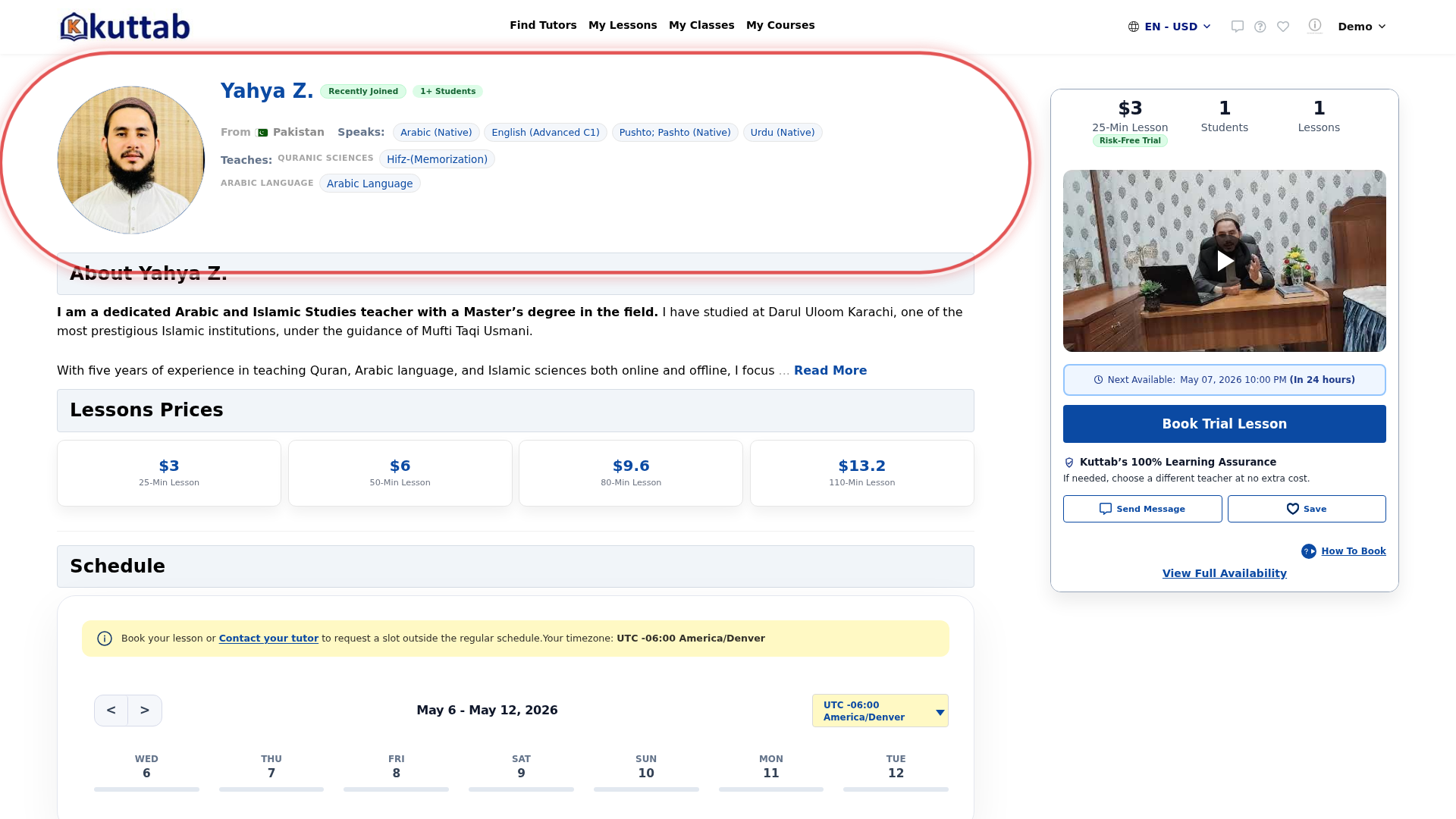Select the $3 25-Min Lesson price card
This screenshot has height=819, width=1456.
coord(169,473)
